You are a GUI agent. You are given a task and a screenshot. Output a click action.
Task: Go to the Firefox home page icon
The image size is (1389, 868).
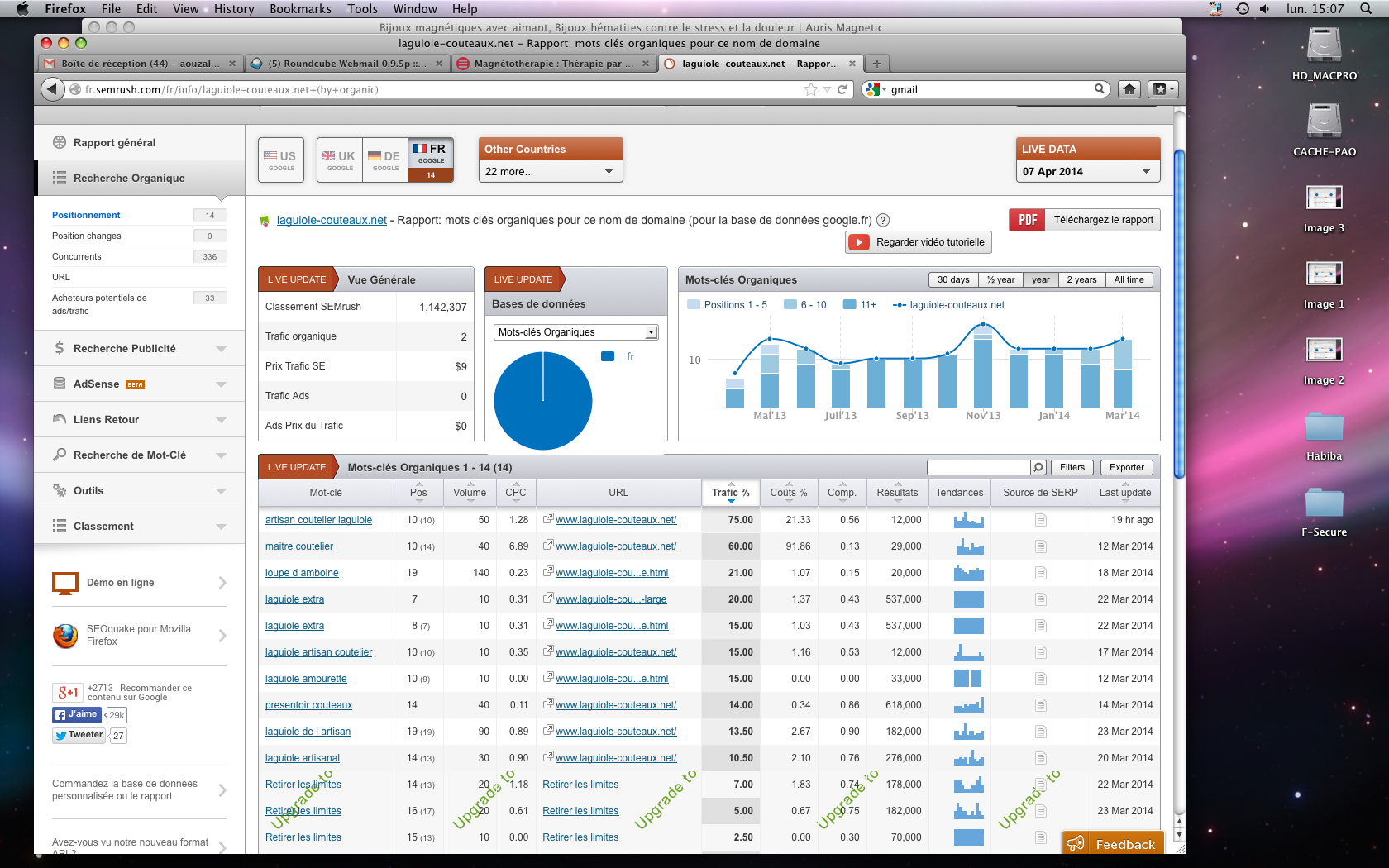[x=1129, y=89]
